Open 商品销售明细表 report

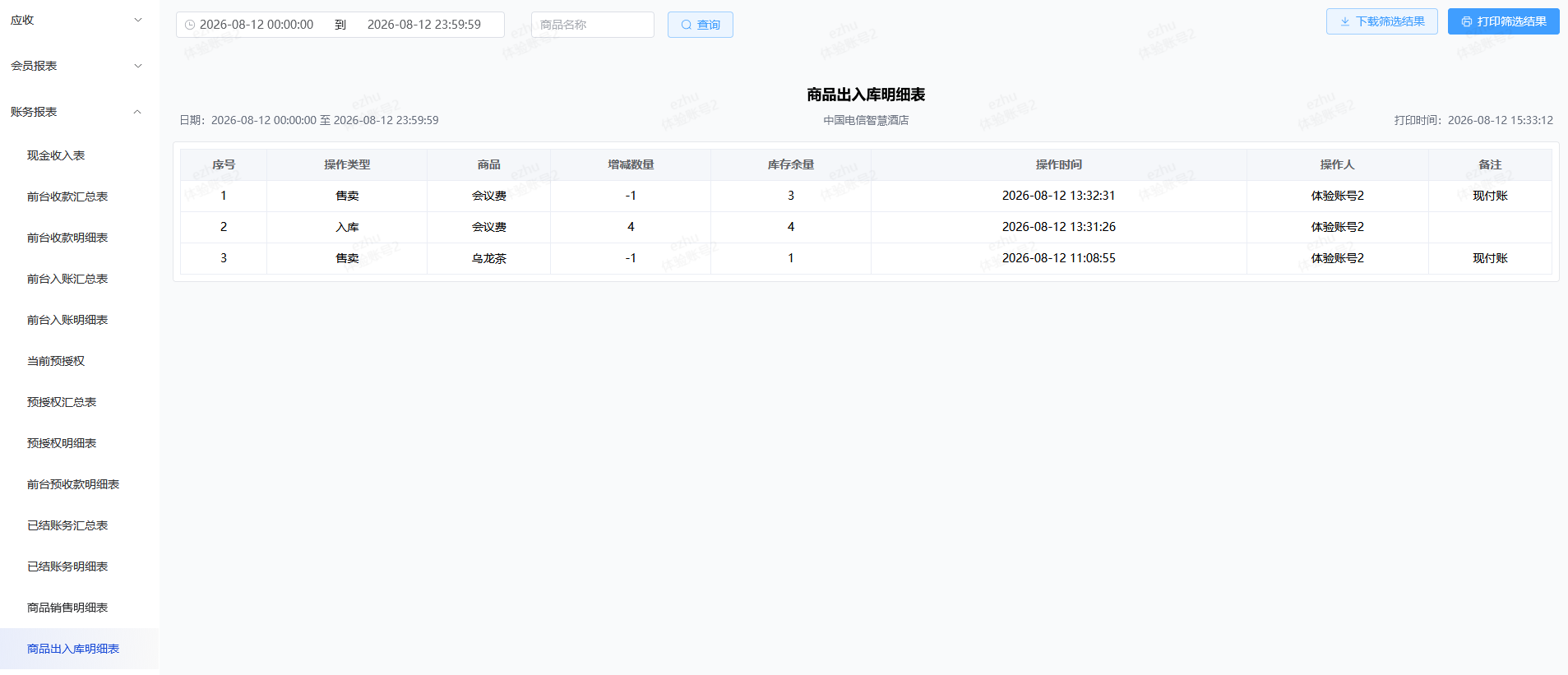pyautogui.click(x=67, y=608)
